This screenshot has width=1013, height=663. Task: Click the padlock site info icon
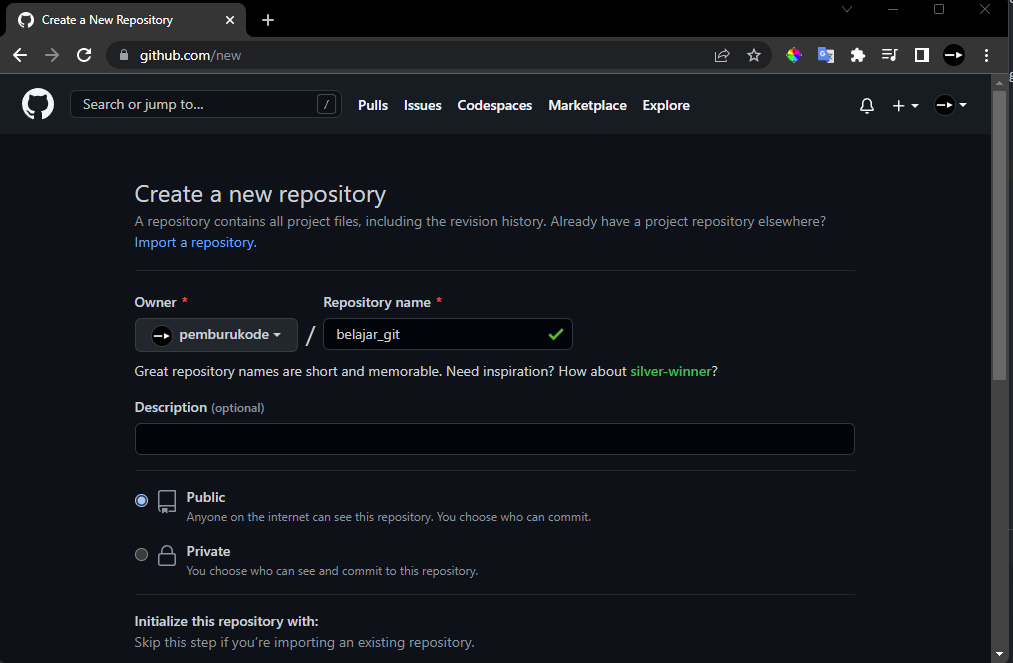click(x=124, y=55)
